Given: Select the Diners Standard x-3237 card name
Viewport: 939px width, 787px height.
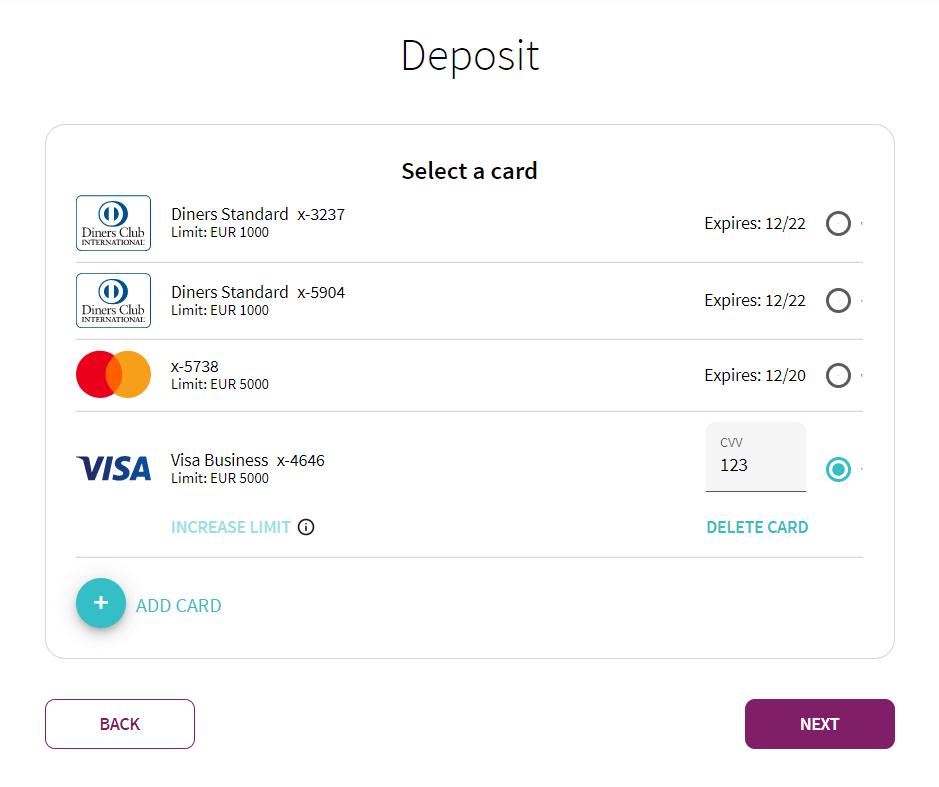Looking at the screenshot, I should click(258, 214).
